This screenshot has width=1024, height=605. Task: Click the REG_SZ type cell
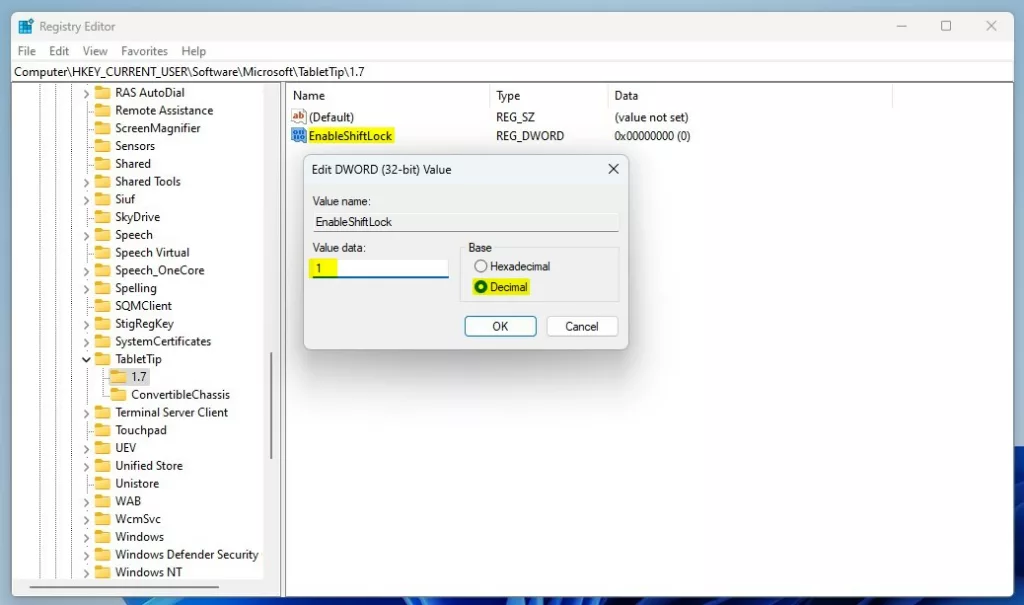(515, 117)
